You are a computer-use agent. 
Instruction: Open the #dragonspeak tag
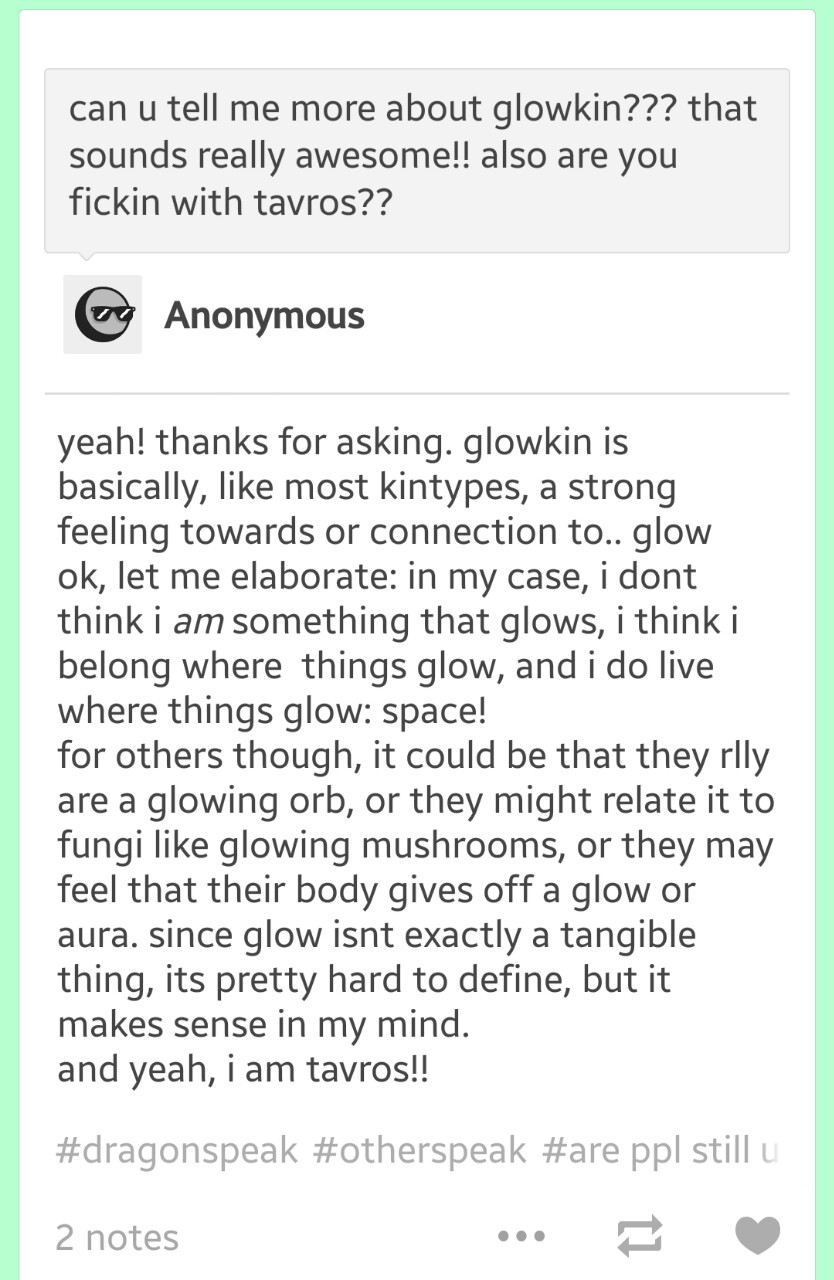177,1150
